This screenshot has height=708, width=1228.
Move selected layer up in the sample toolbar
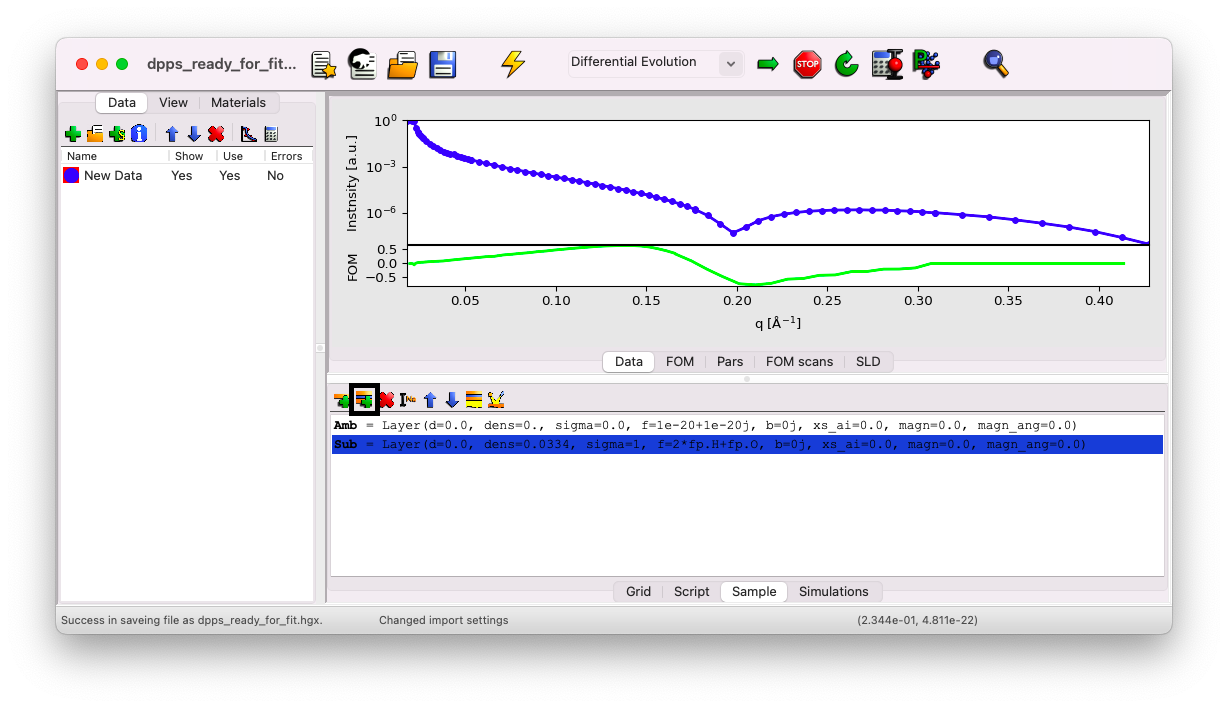[x=430, y=400]
